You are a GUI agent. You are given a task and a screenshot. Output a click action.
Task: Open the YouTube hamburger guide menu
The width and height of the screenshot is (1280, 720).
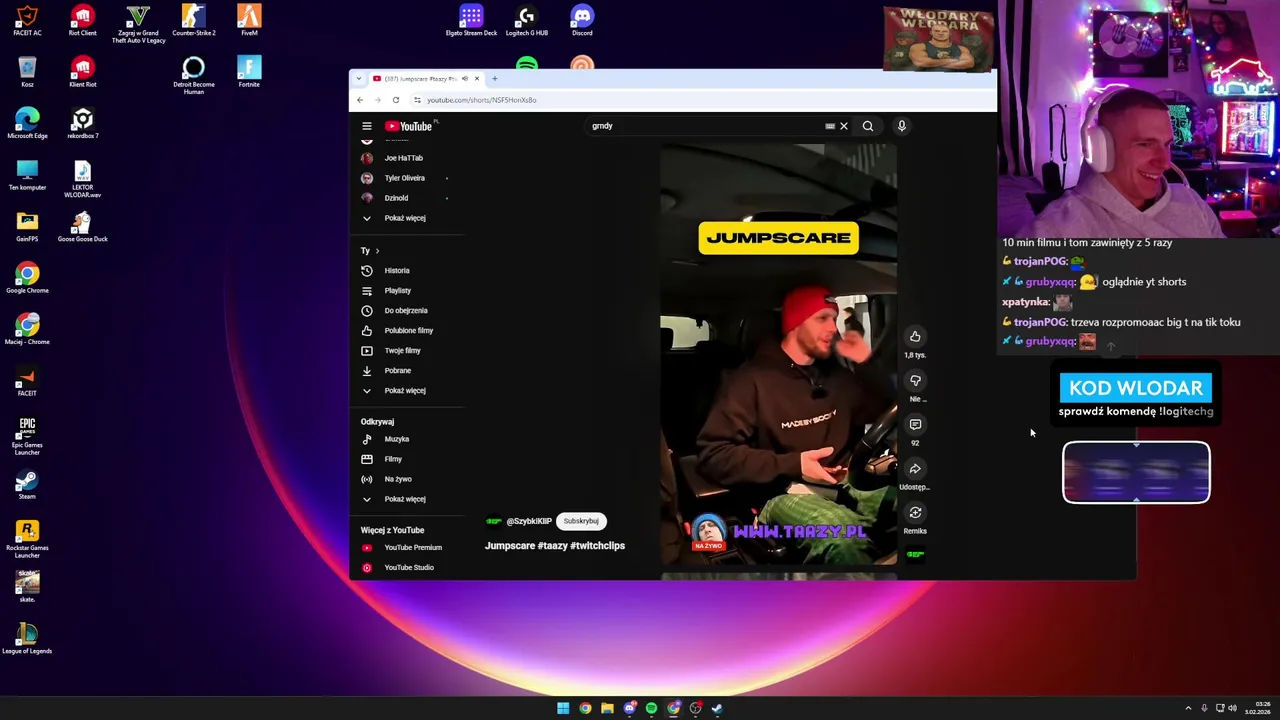(367, 126)
